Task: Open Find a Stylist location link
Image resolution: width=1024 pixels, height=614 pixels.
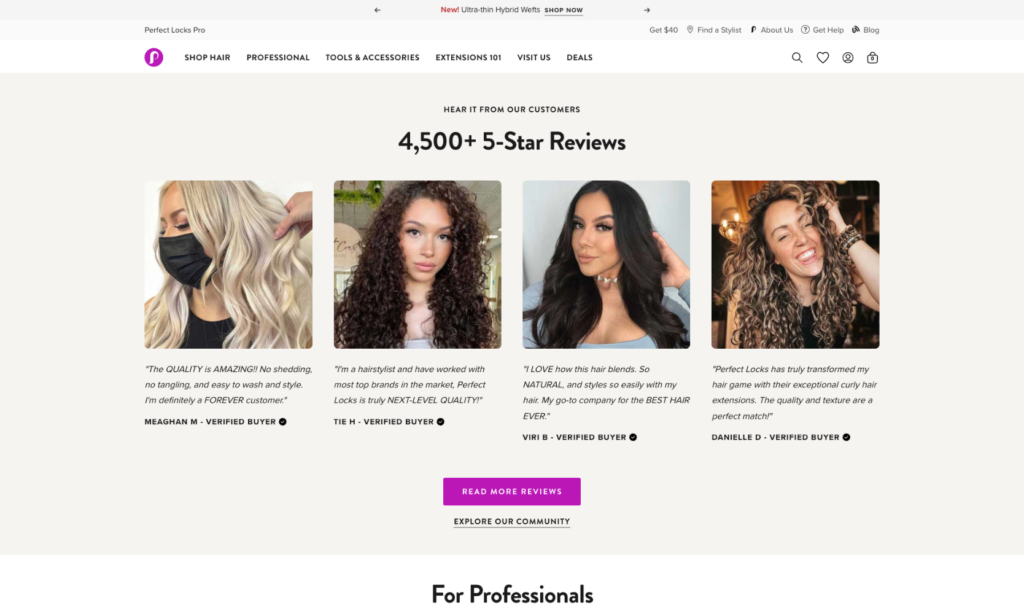Action: coord(714,30)
